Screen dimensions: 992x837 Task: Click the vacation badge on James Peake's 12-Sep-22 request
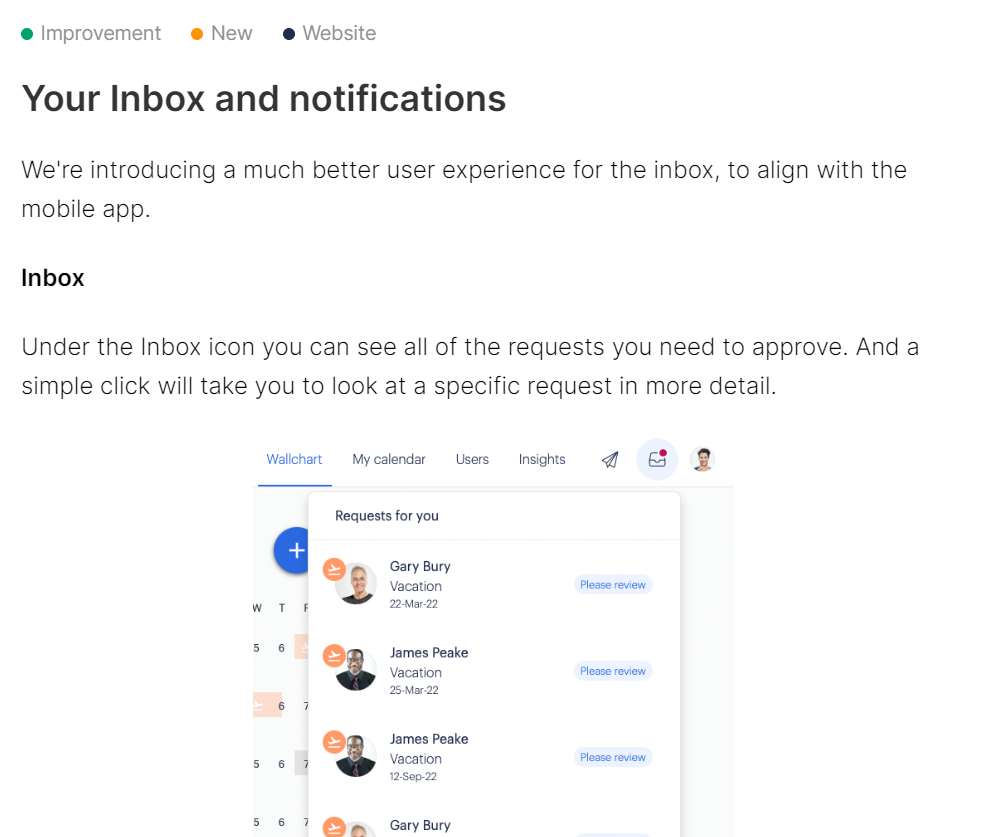(x=334, y=742)
